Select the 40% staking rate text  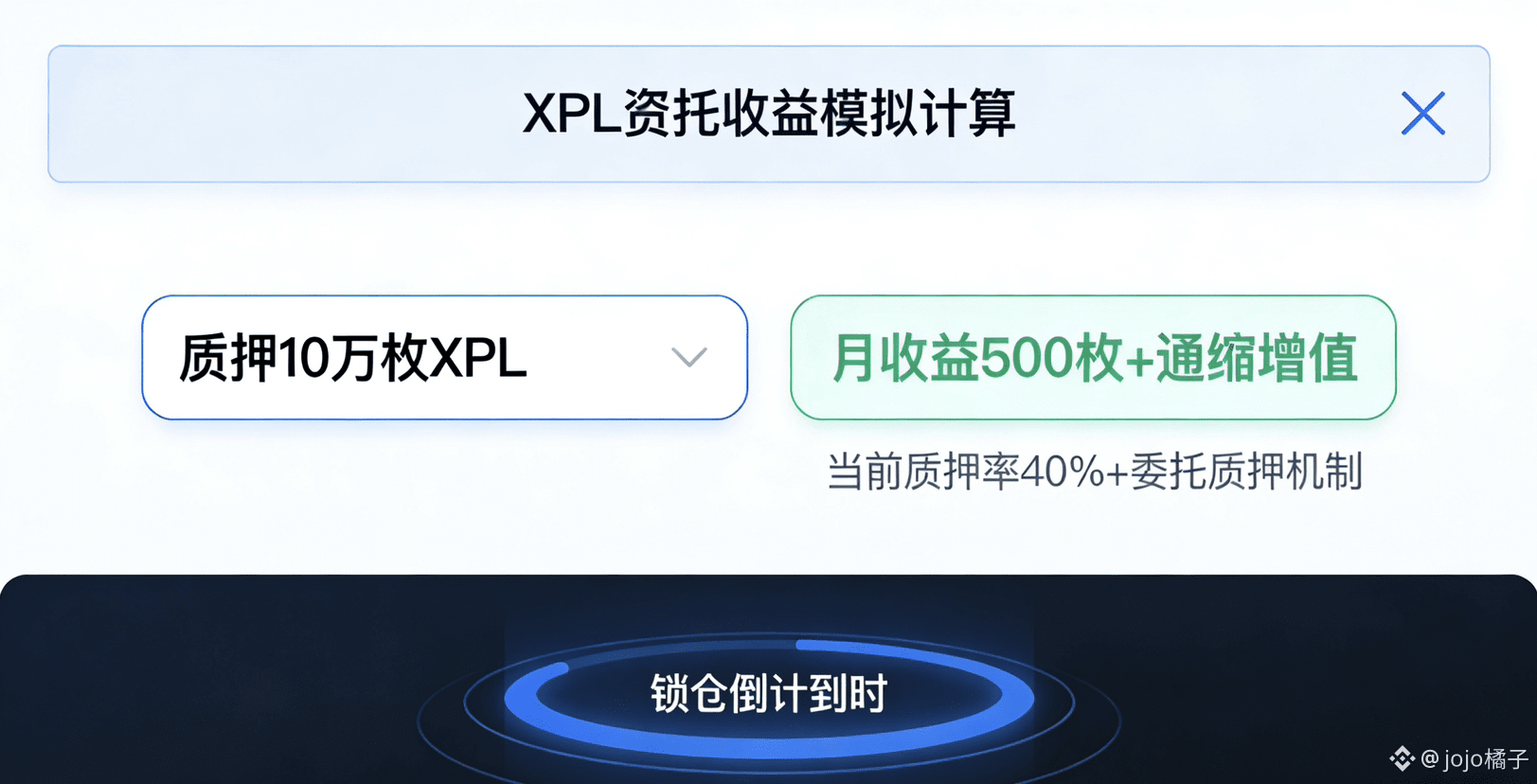click(x=1061, y=471)
